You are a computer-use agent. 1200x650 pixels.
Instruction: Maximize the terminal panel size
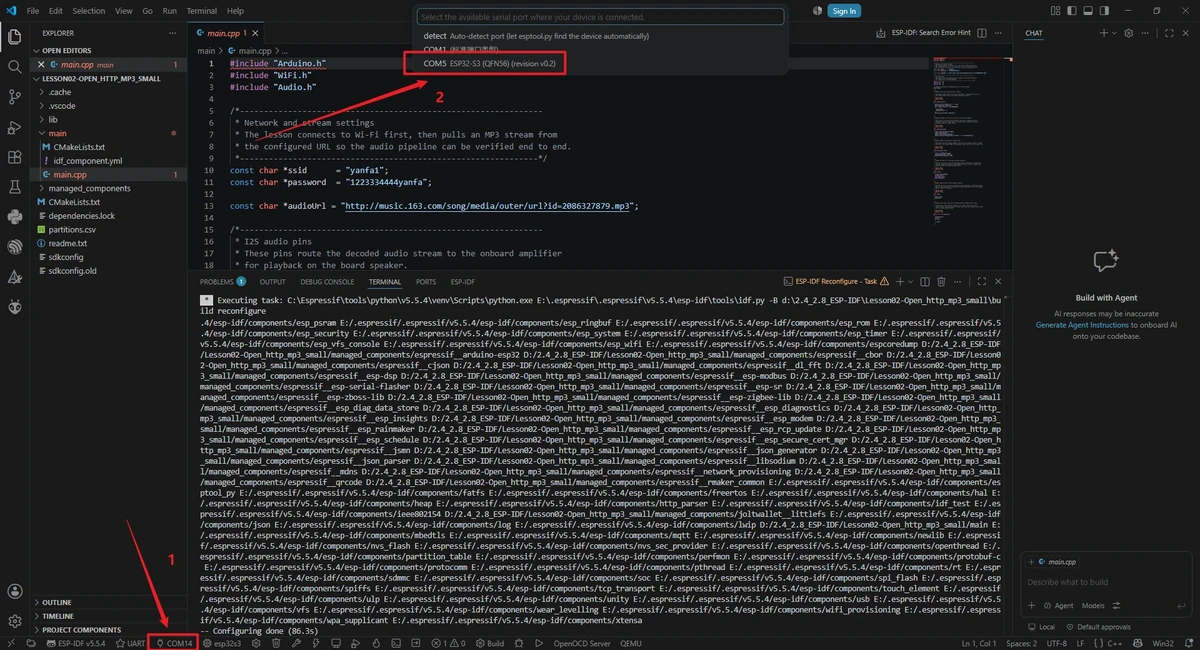982,282
